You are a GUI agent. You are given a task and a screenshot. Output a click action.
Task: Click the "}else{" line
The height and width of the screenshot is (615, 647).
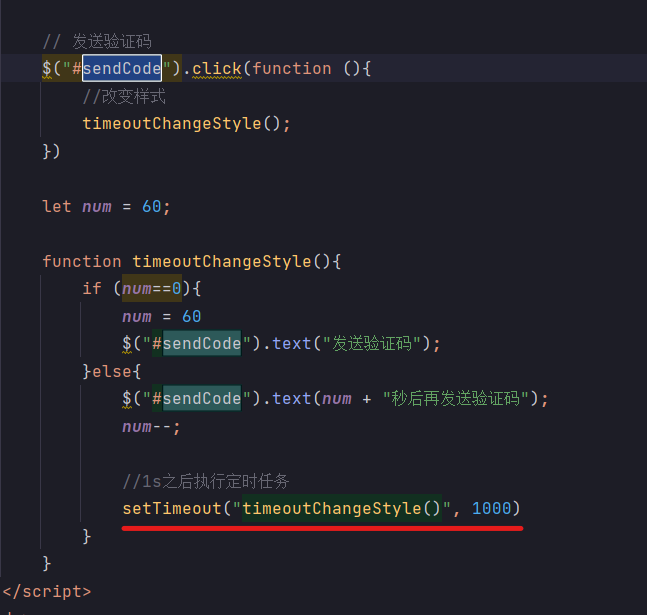coord(112,371)
